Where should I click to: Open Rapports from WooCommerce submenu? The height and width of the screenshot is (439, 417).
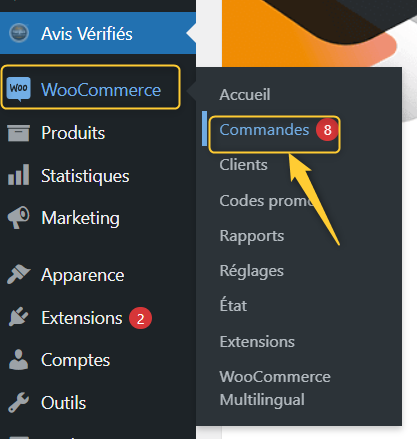[252, 236]
